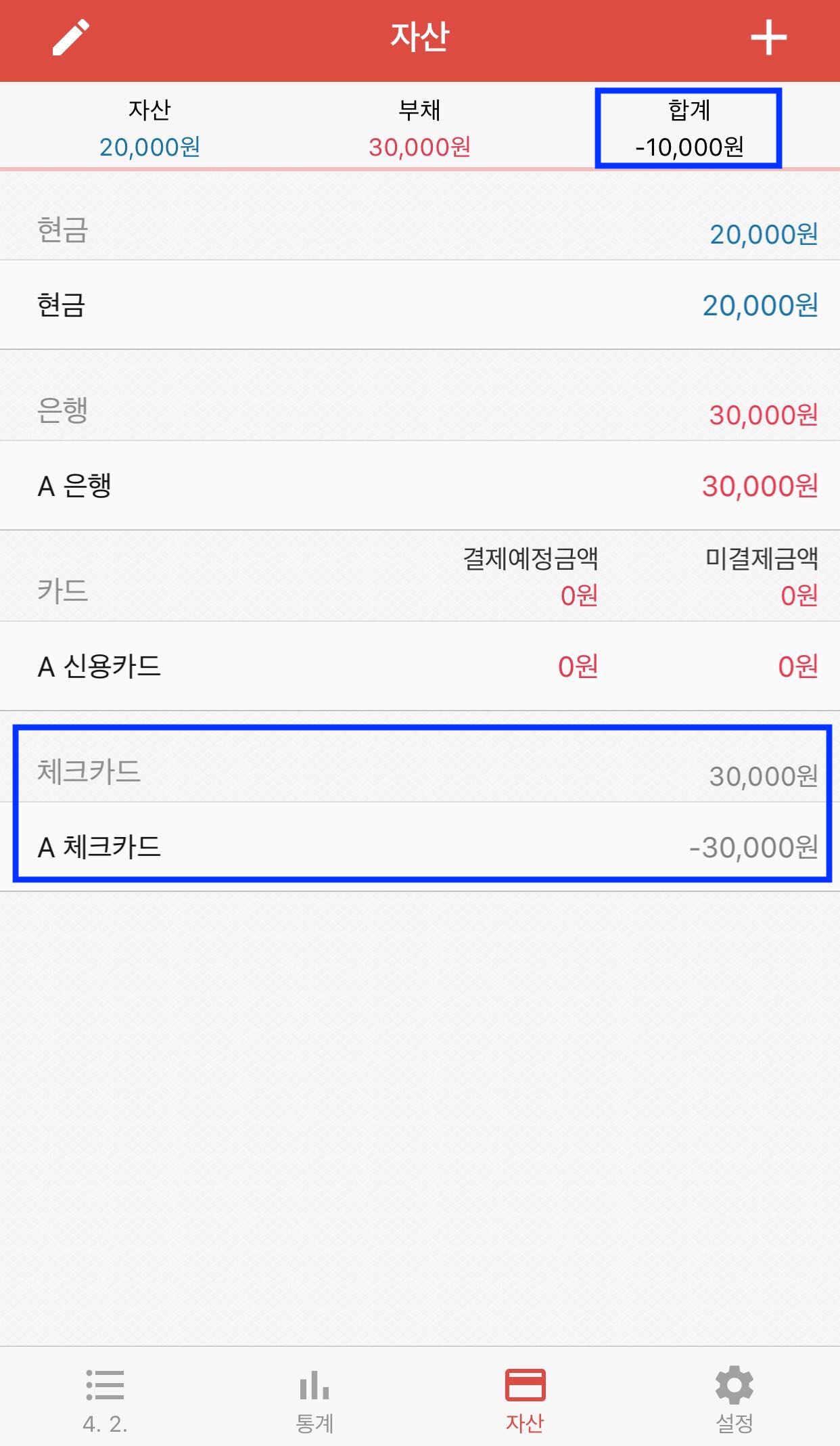The height and width of the screenshot is (1446, 840).
Task: Open the A 신용카드 row
Action: [x=420, y=666]
